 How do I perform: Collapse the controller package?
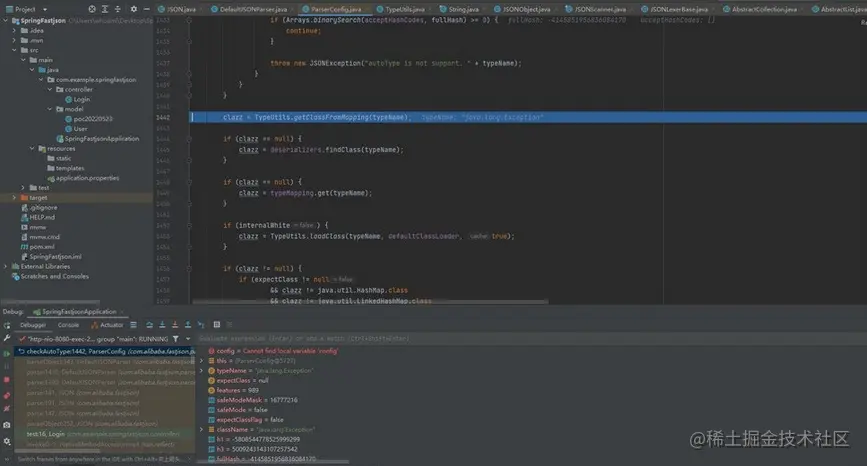(x=50, y=90)
